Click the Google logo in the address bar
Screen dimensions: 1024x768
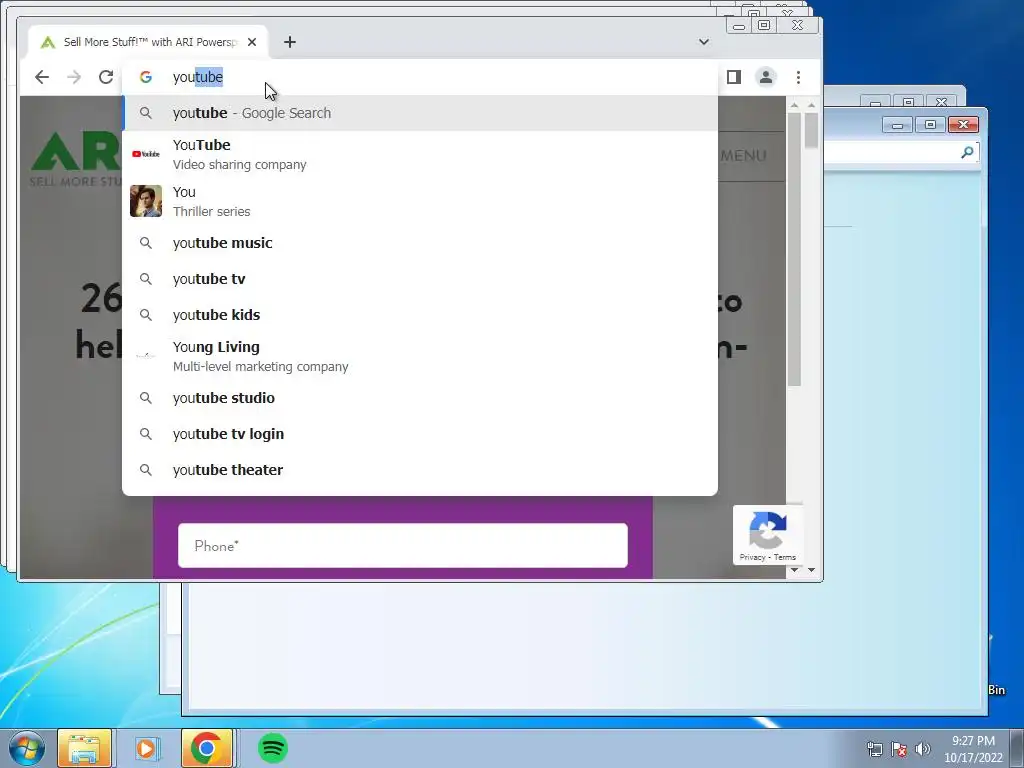pyautogui.click(x=146, y=77)
